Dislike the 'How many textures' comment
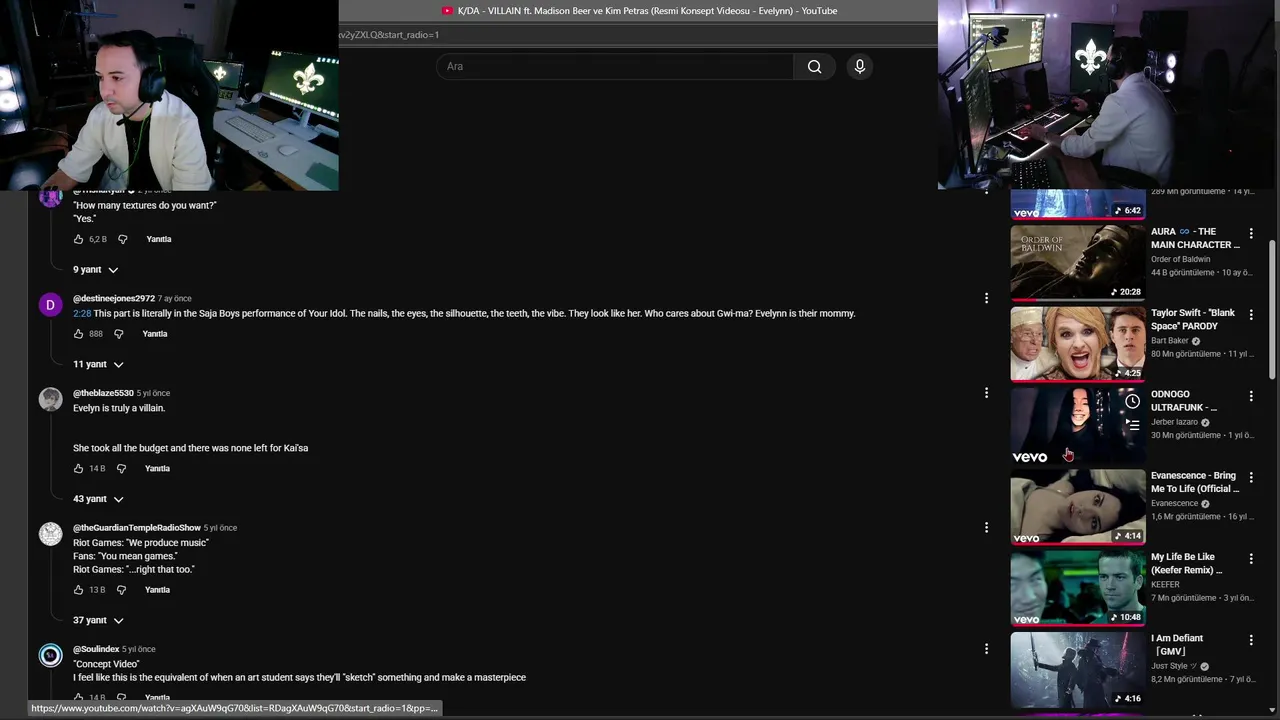 tap(123, 239)
